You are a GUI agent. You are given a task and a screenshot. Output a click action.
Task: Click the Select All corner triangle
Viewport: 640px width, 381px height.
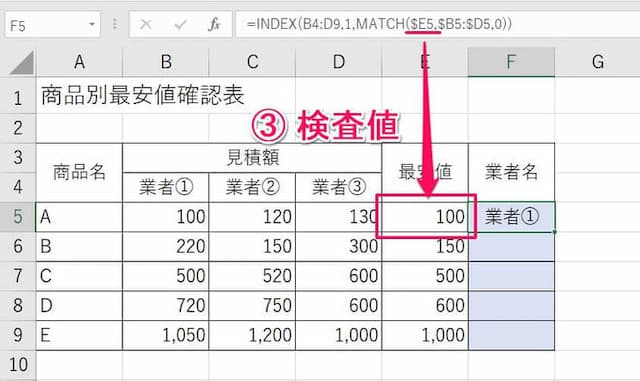point(22,62)
